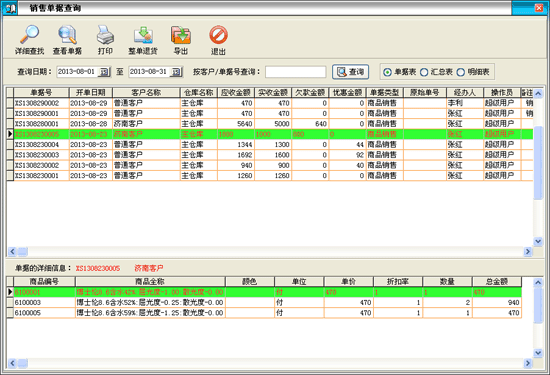This screenshot has width=550, height=375.
Task: Click the 颜色 column header
Action: [x=250, y=281]
